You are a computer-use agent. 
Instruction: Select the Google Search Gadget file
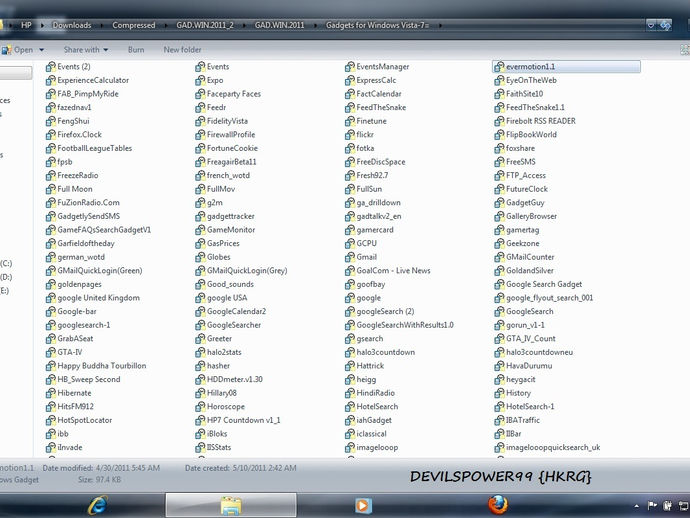click(x=544, y=284)
